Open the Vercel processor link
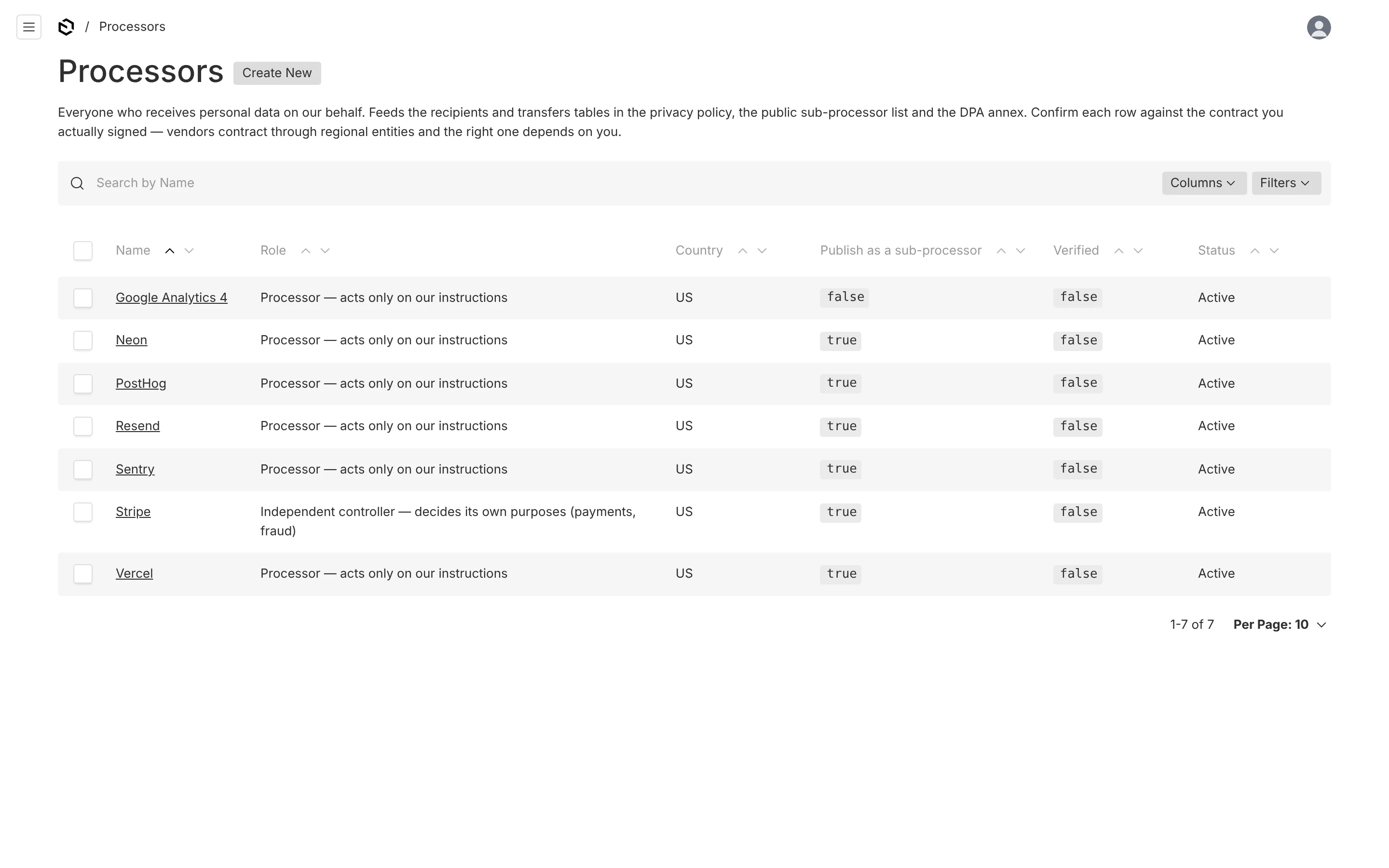Image resolution: width=1389 pixels, height=868 pixels. pyautogui.click(x=134, y=573)
